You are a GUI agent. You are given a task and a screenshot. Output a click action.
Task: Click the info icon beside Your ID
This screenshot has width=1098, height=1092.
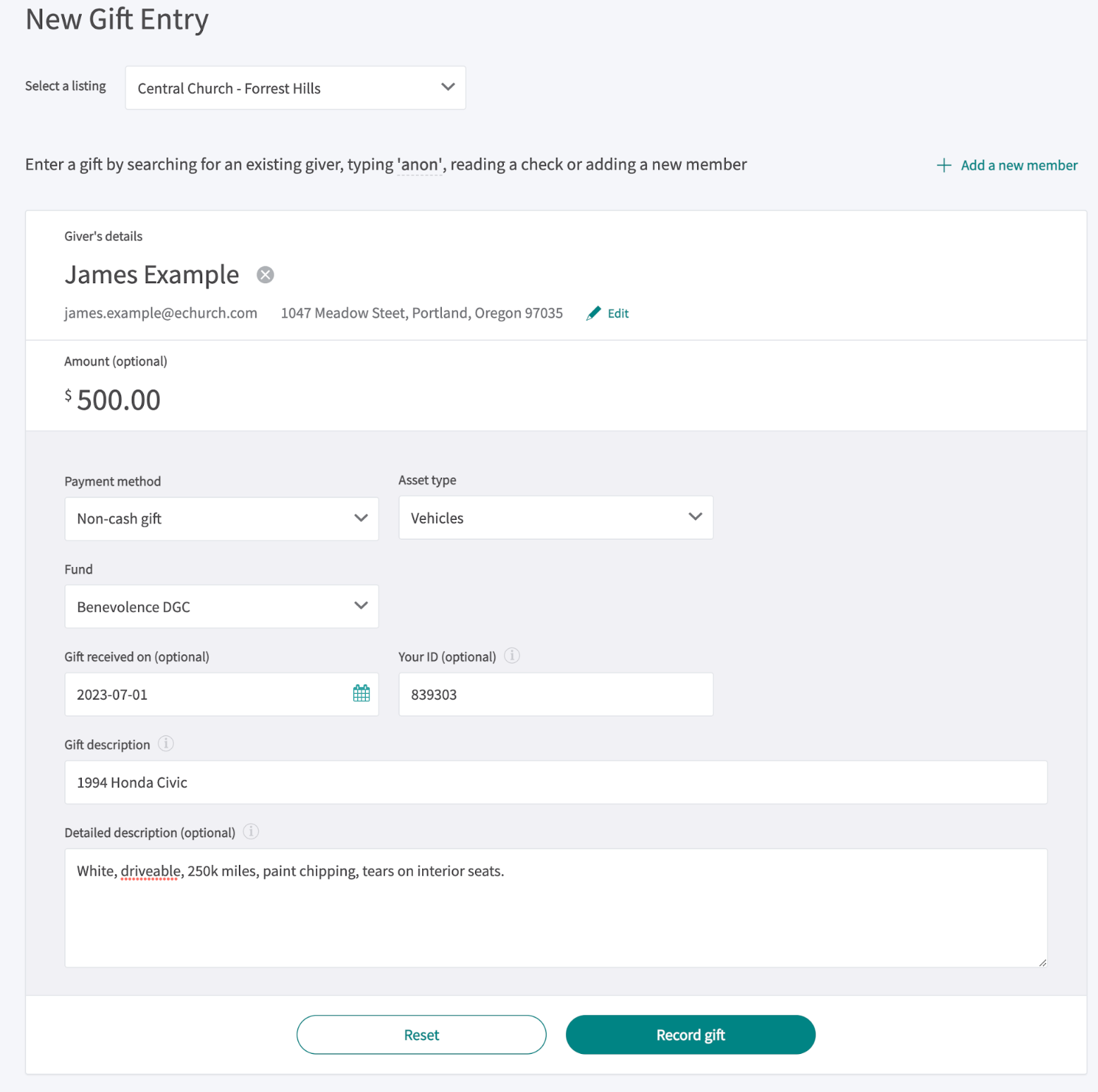click(x=512, y=655)
